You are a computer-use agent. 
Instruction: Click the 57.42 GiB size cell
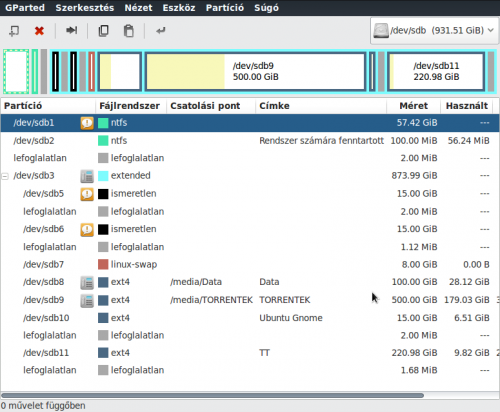(417, 123)
